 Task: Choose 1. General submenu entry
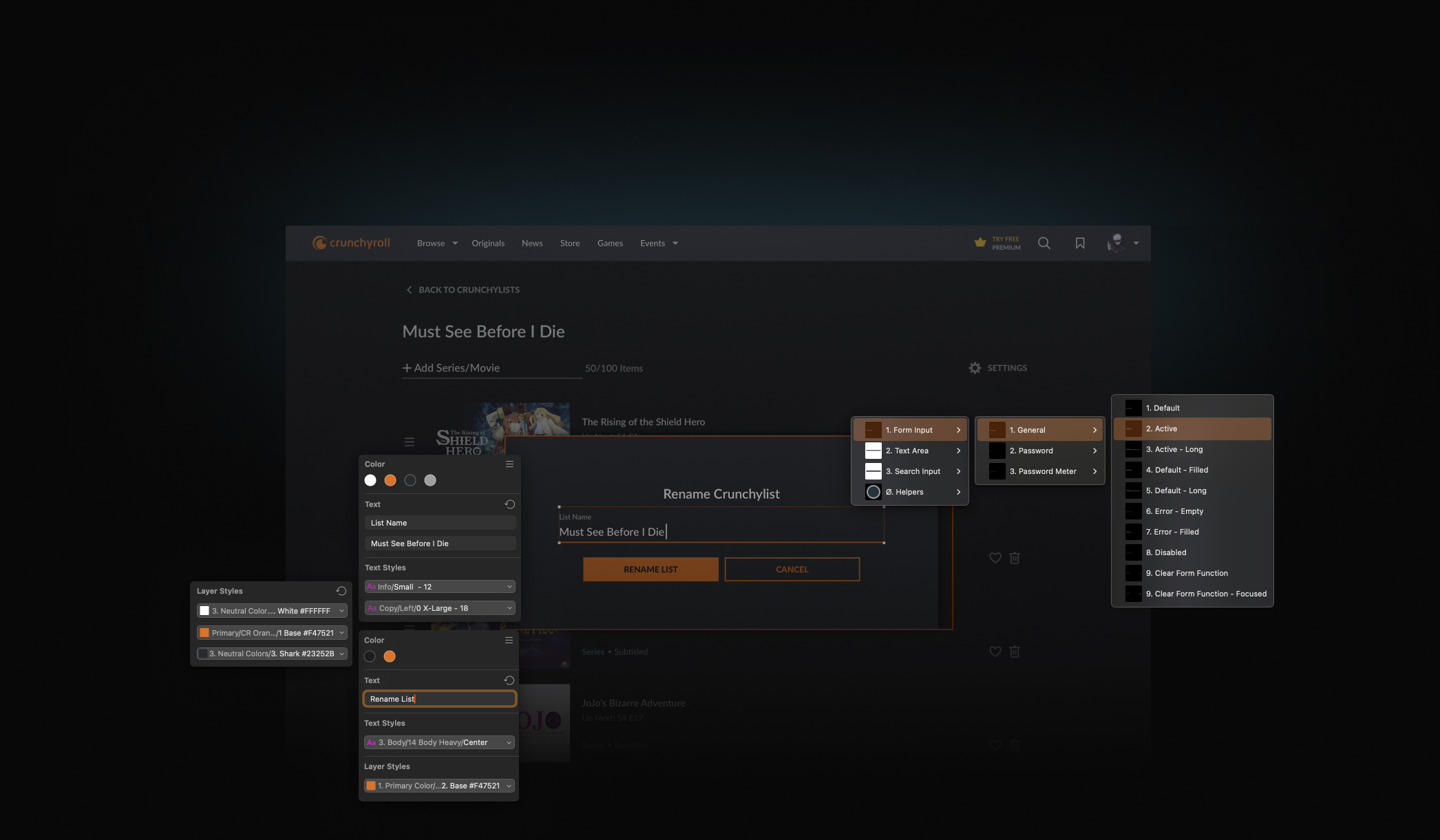1040,430
